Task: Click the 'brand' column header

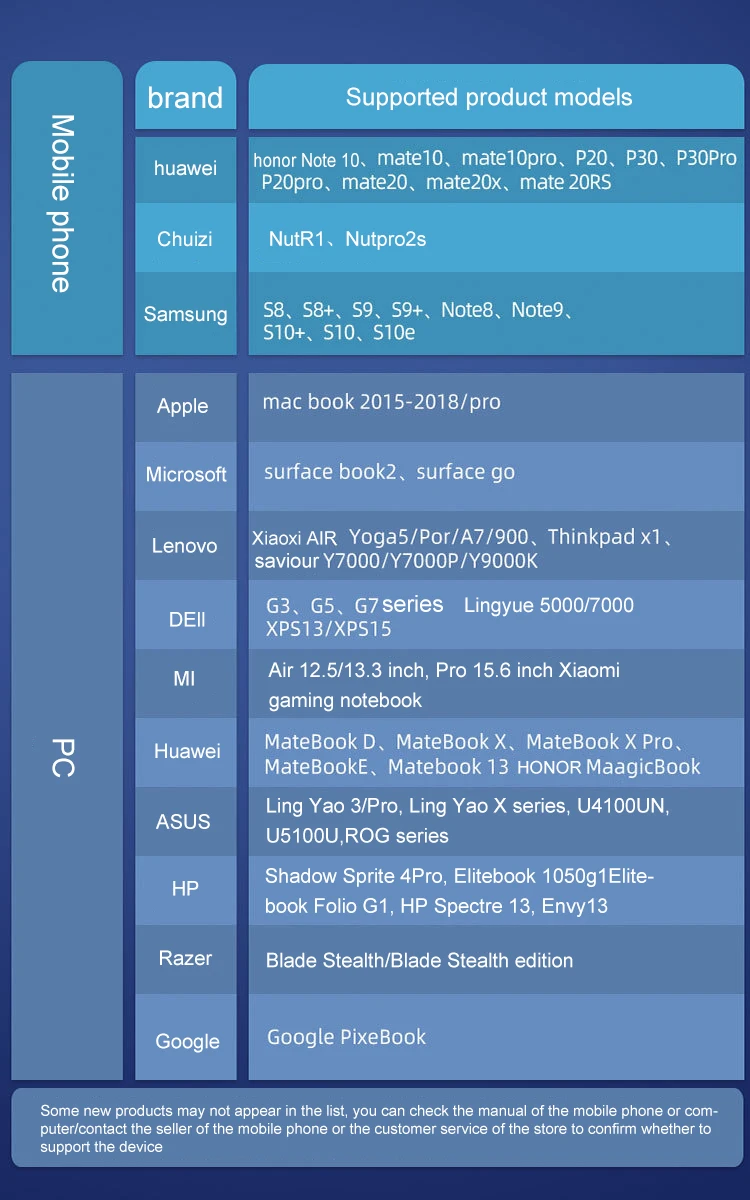Action: click(185, 97)
